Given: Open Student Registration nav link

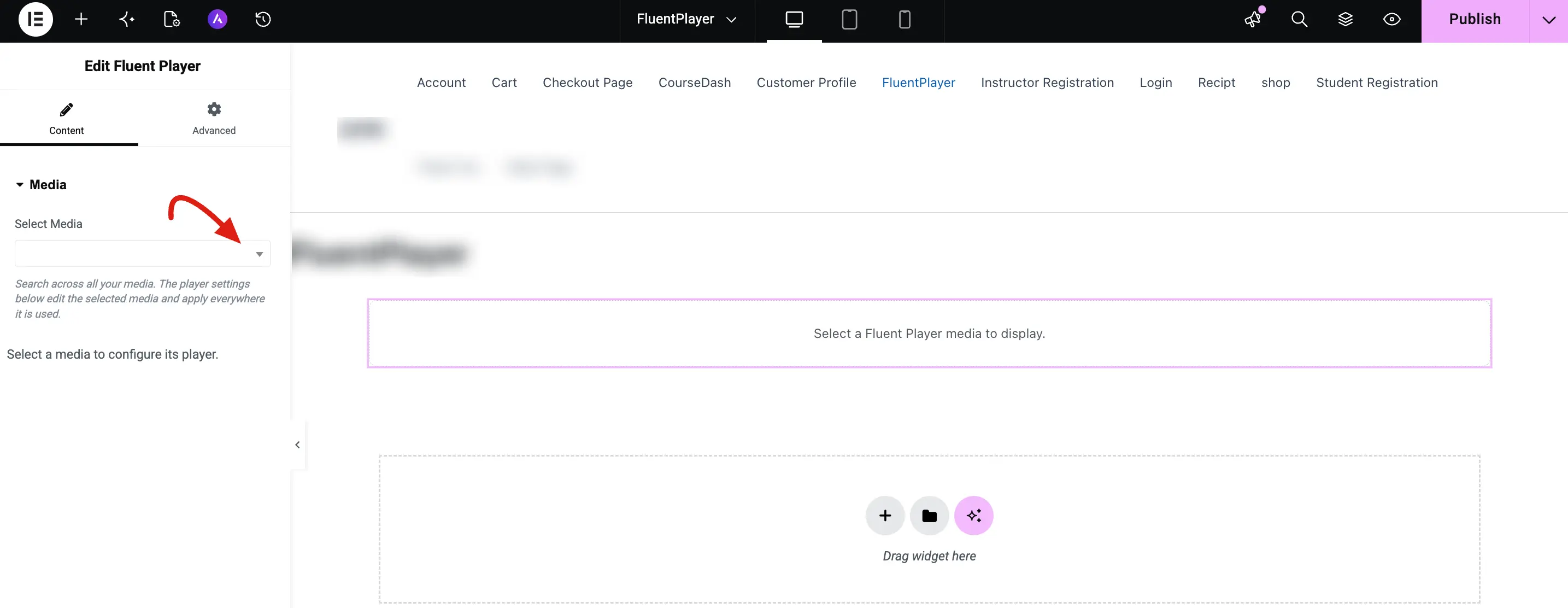Looking at the screenshot, I should coord(1377,82).
